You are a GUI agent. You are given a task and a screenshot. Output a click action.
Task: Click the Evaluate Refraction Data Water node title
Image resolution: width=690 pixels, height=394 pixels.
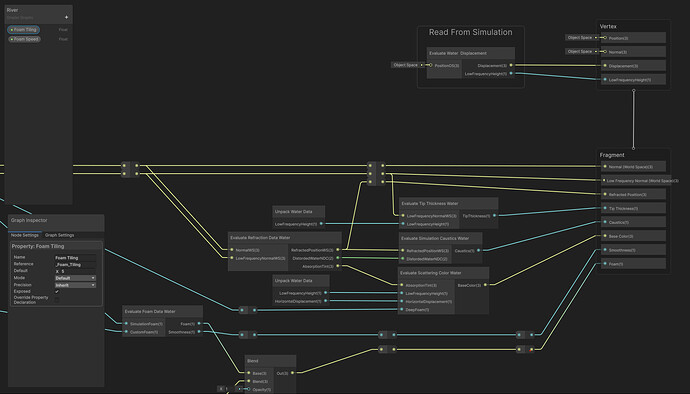click(x=260, y=238)
